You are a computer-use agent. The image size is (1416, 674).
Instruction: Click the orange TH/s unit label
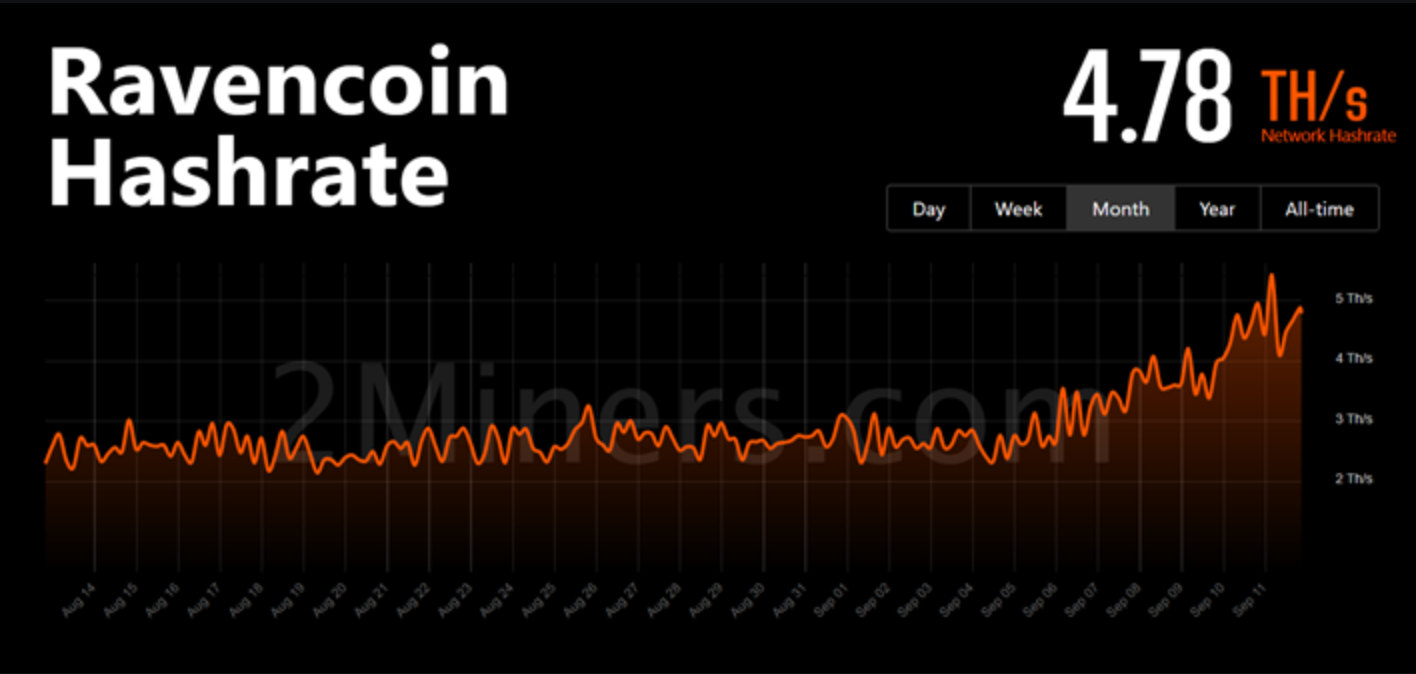[1314, 97]
